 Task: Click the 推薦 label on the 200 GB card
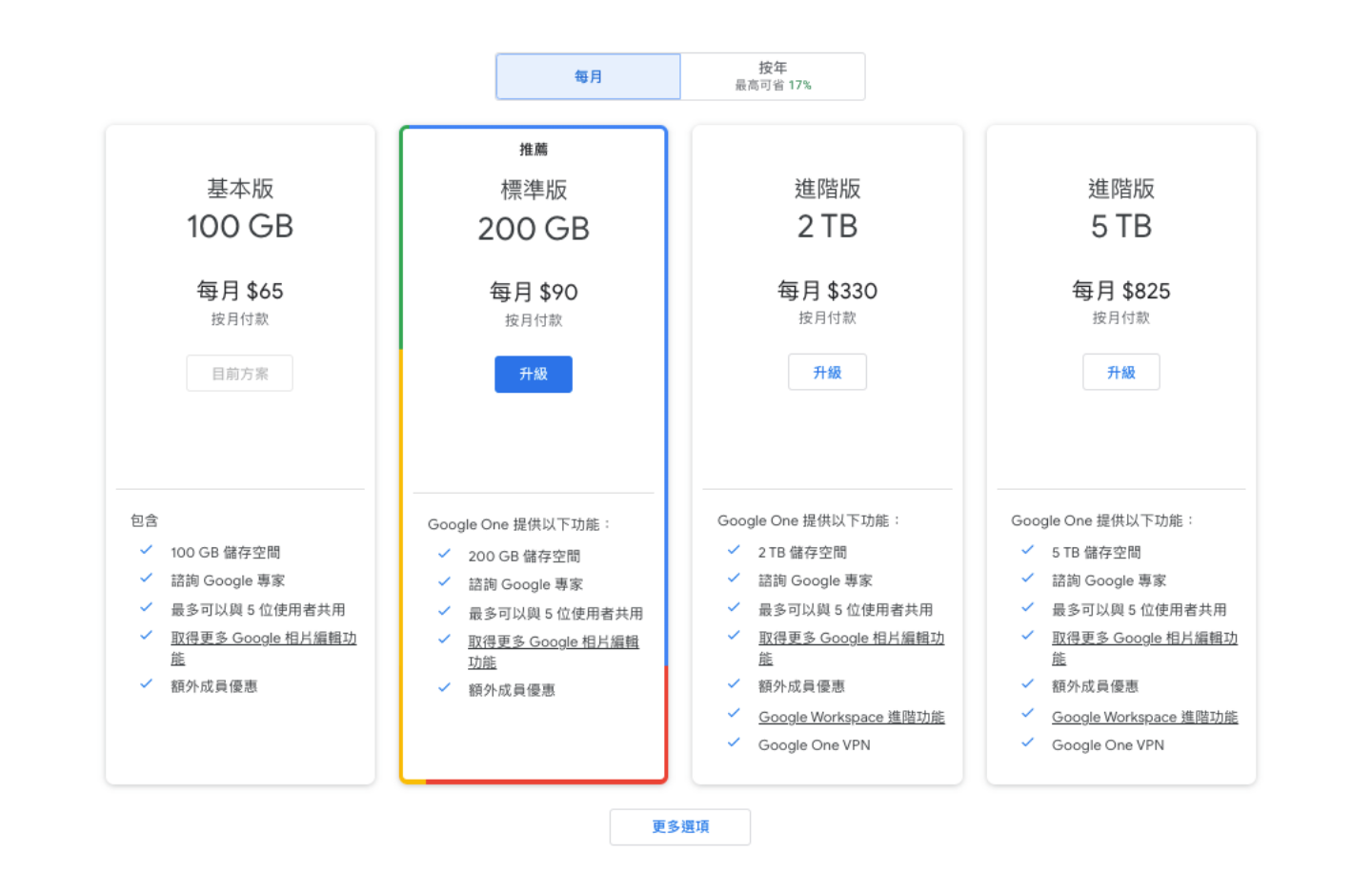tap(533, 149)
